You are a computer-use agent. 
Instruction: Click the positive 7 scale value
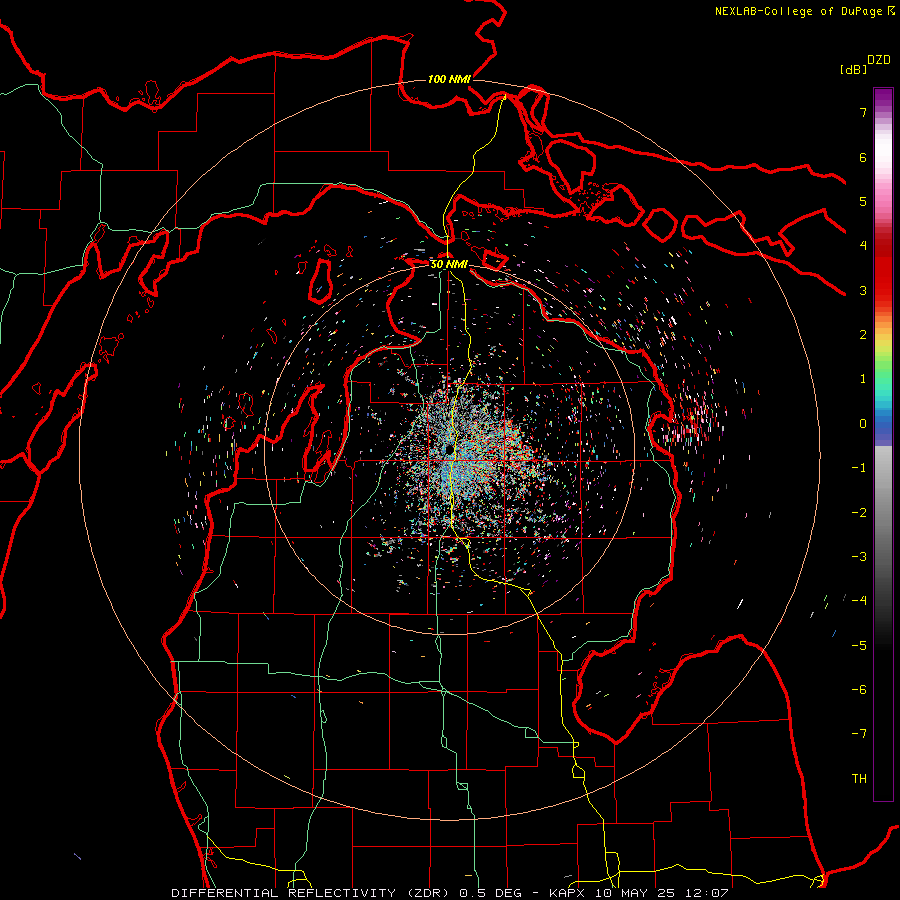(863, 112)
